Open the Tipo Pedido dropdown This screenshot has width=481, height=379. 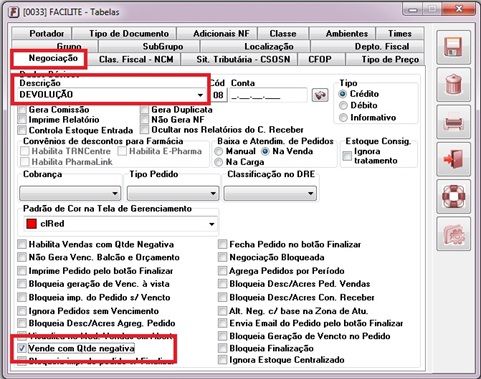pos(173,193)
